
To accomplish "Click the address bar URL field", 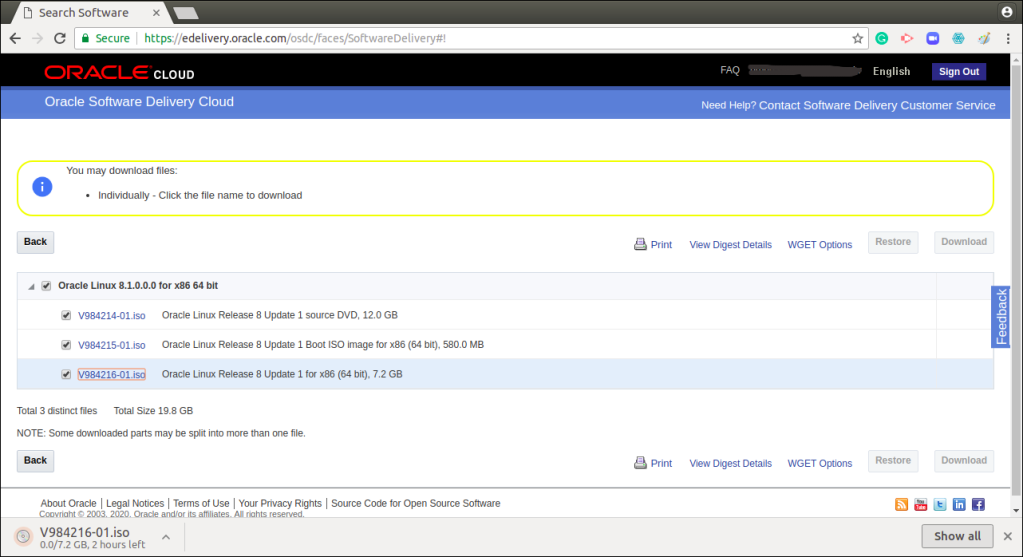I will (x=470, y=38).
